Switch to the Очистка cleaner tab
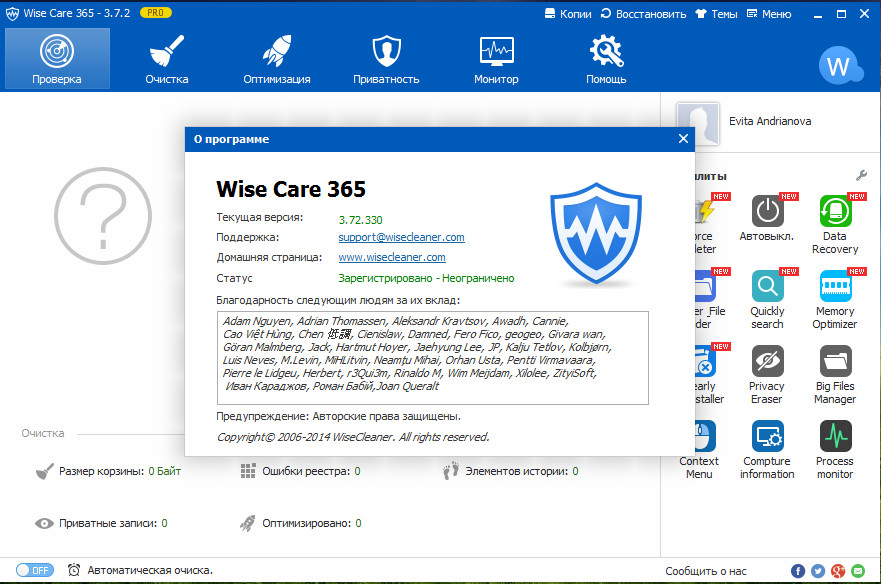This screenshot has width=881, height=584. click(167, 59)
